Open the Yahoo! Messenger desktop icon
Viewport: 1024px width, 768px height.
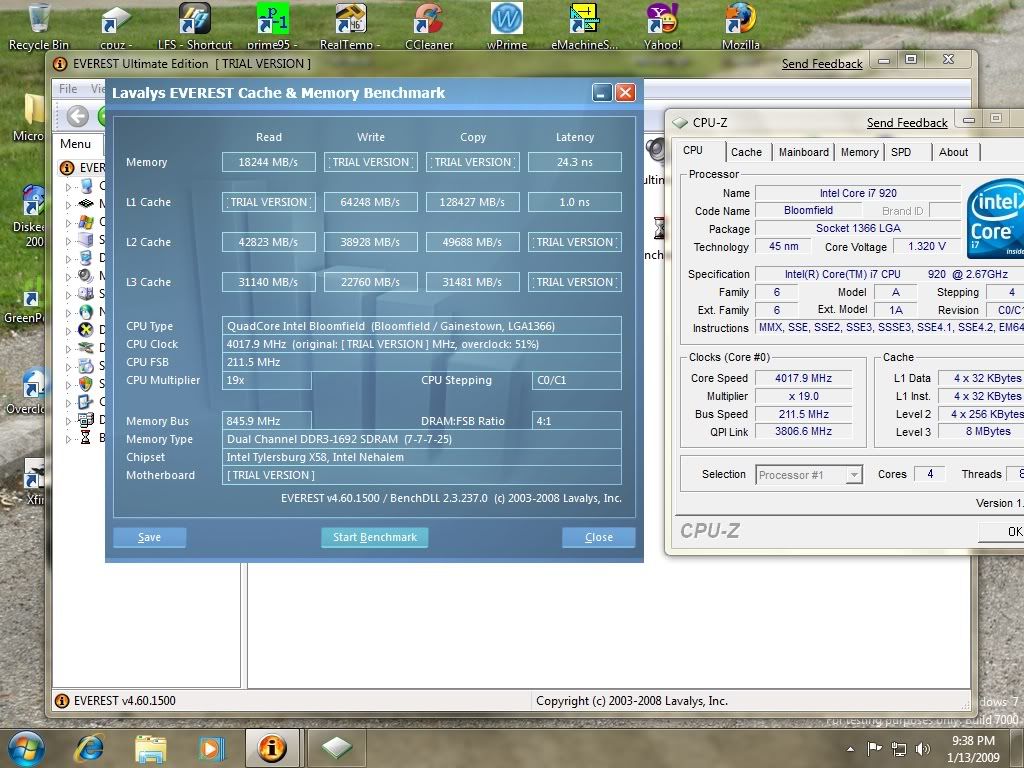662,20
